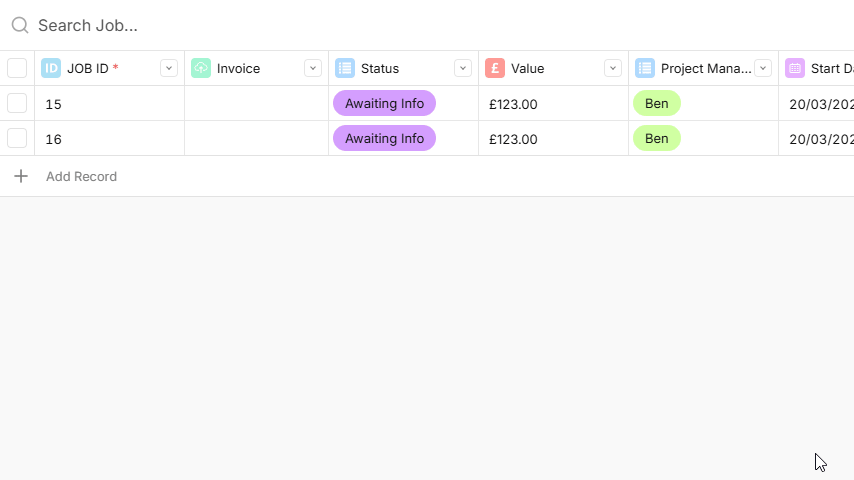Click the search magnifier icon
854x480 pixels.
pos(20,25)
